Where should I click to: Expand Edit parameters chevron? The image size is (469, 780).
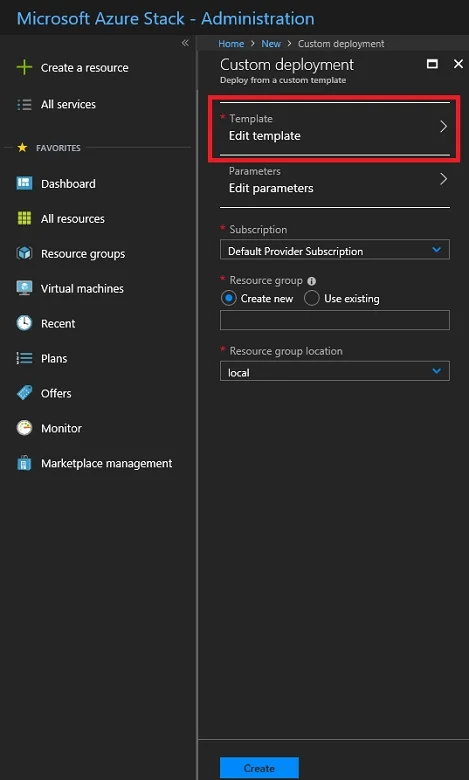click(443, 179)
